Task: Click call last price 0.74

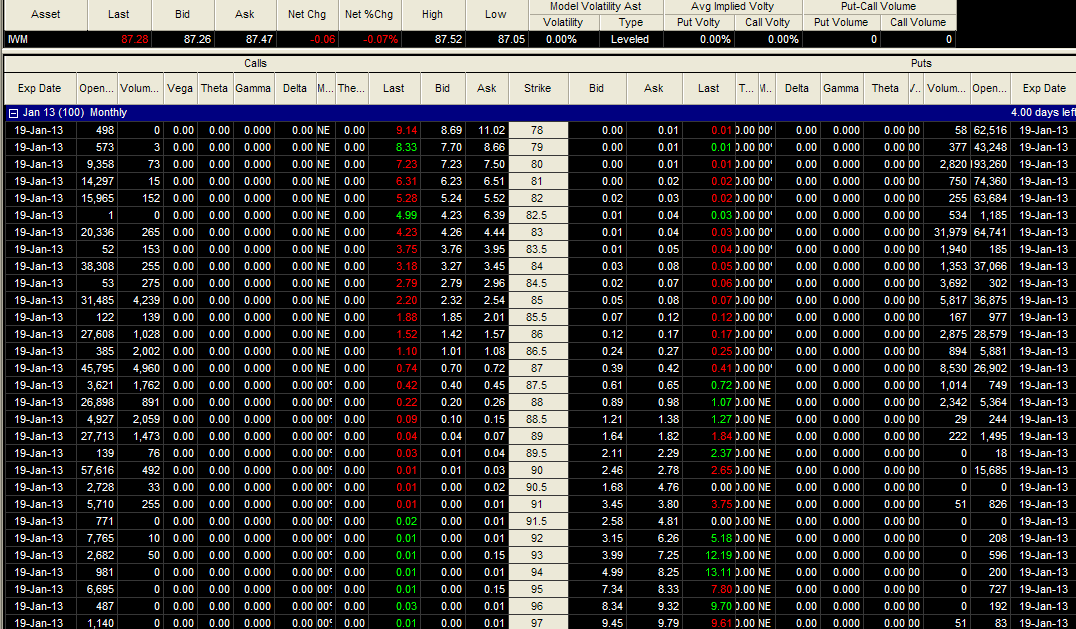Action: coord(406,368)
